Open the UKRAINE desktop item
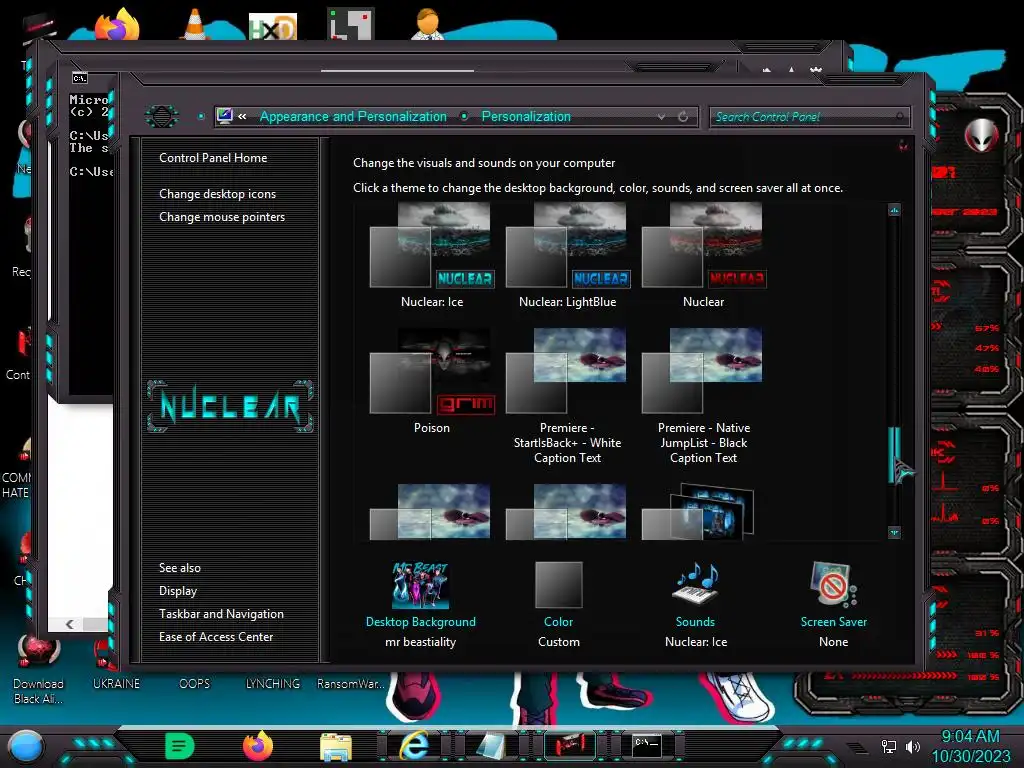 click(116, 684)
